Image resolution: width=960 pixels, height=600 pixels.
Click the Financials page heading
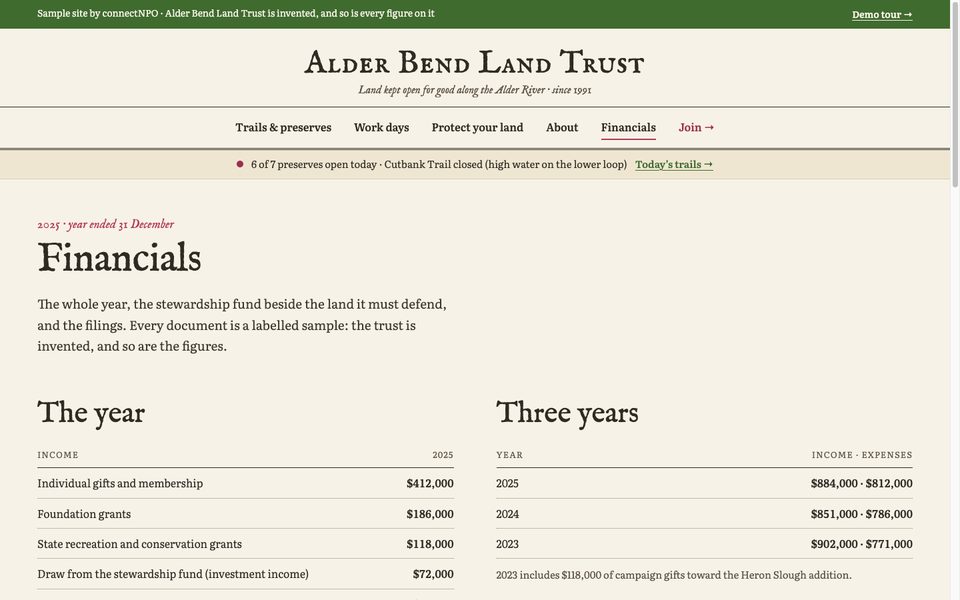119,257
